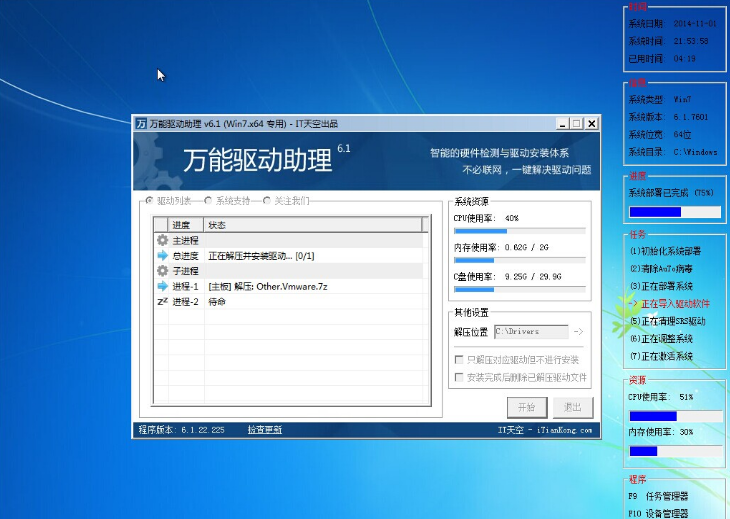
Task: Click the sleep Zz icon beside 进程-2
Action: (162, 301)
